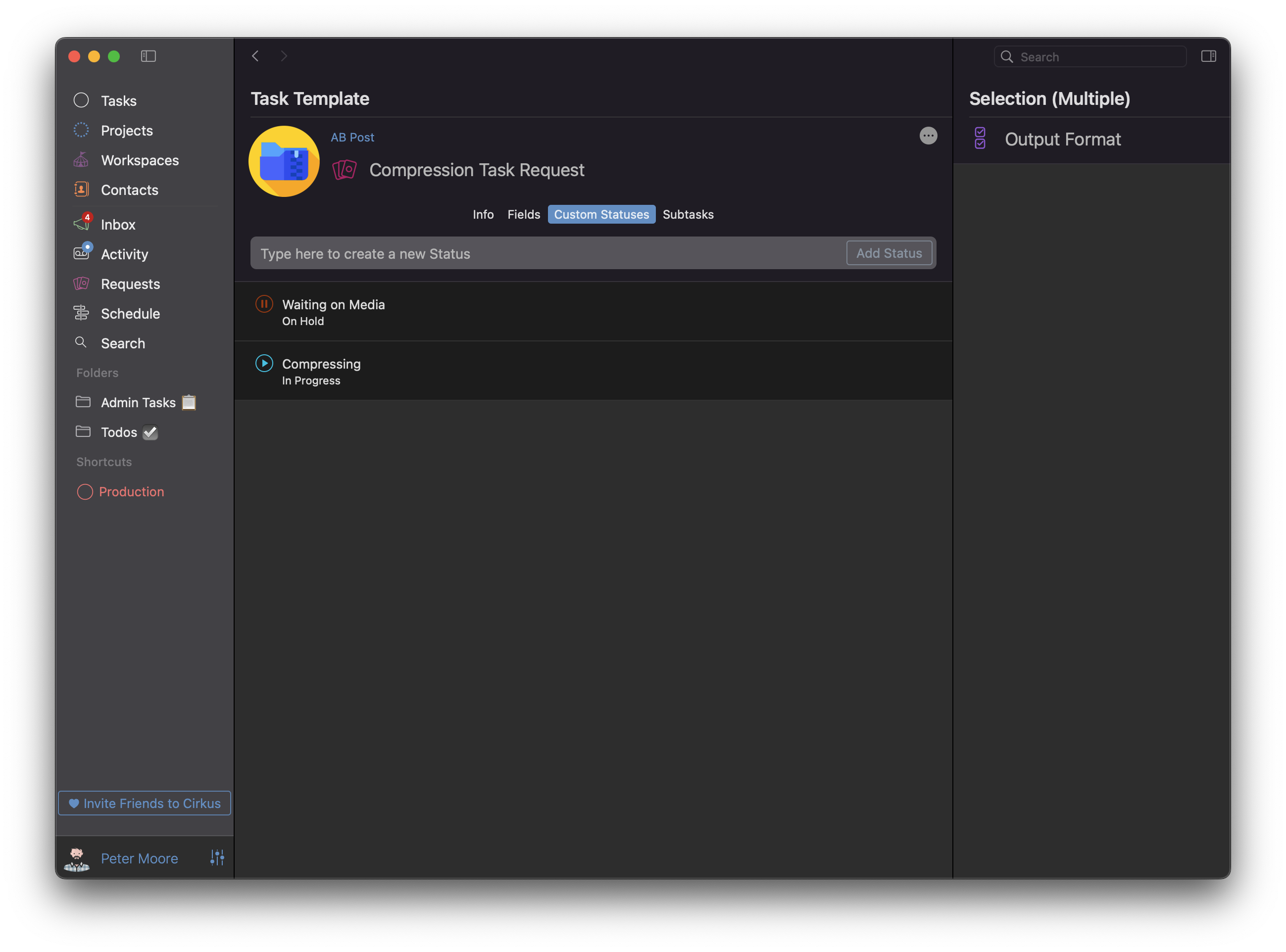The width and height of the screenshot is (1286, 952).
Task: Click Invite Friends to Cirkus button
Action: 144,803
